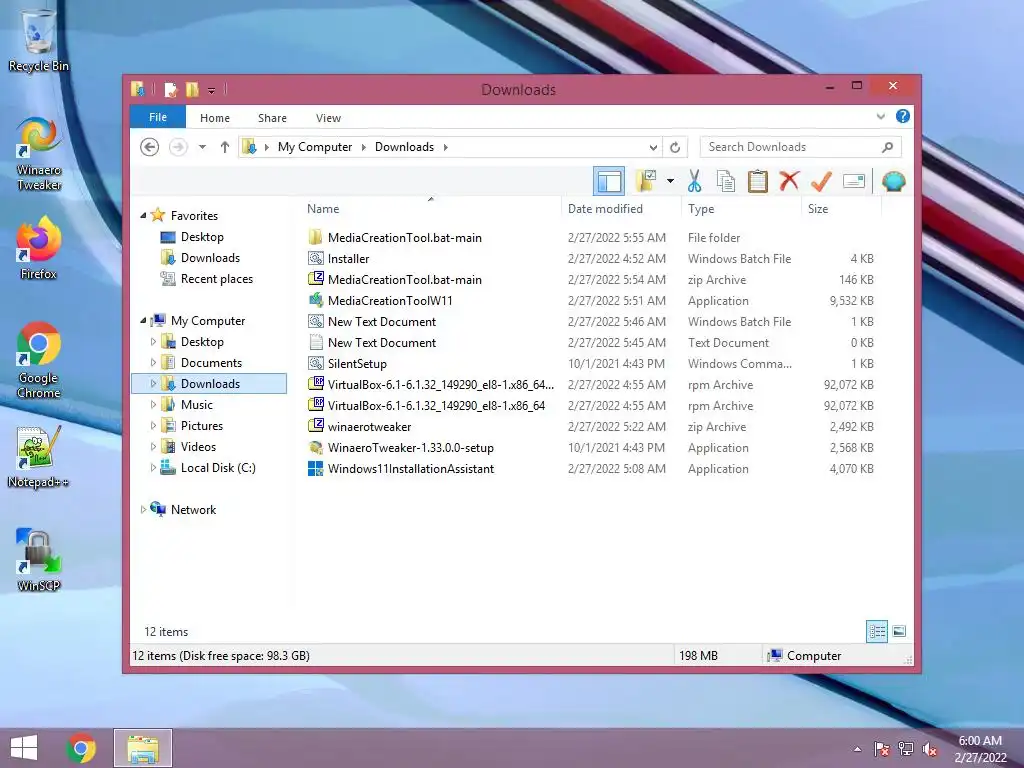The width and height of the screenshot is (1024, 768).
Task: Click the Properties icon in title bar
Action: click(x=170, y=89)
